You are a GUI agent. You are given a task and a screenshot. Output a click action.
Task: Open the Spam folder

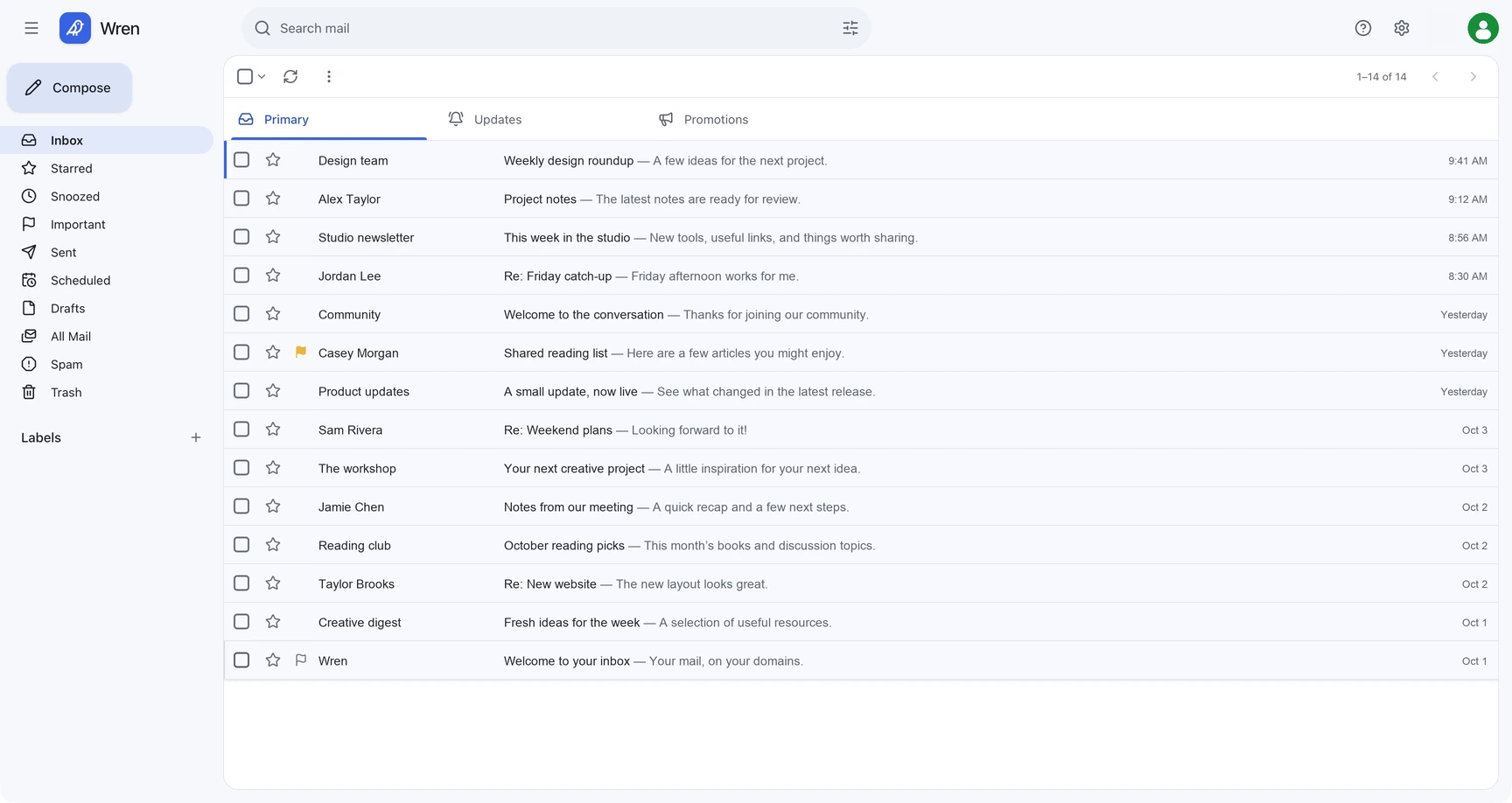(x=107, y=364)
